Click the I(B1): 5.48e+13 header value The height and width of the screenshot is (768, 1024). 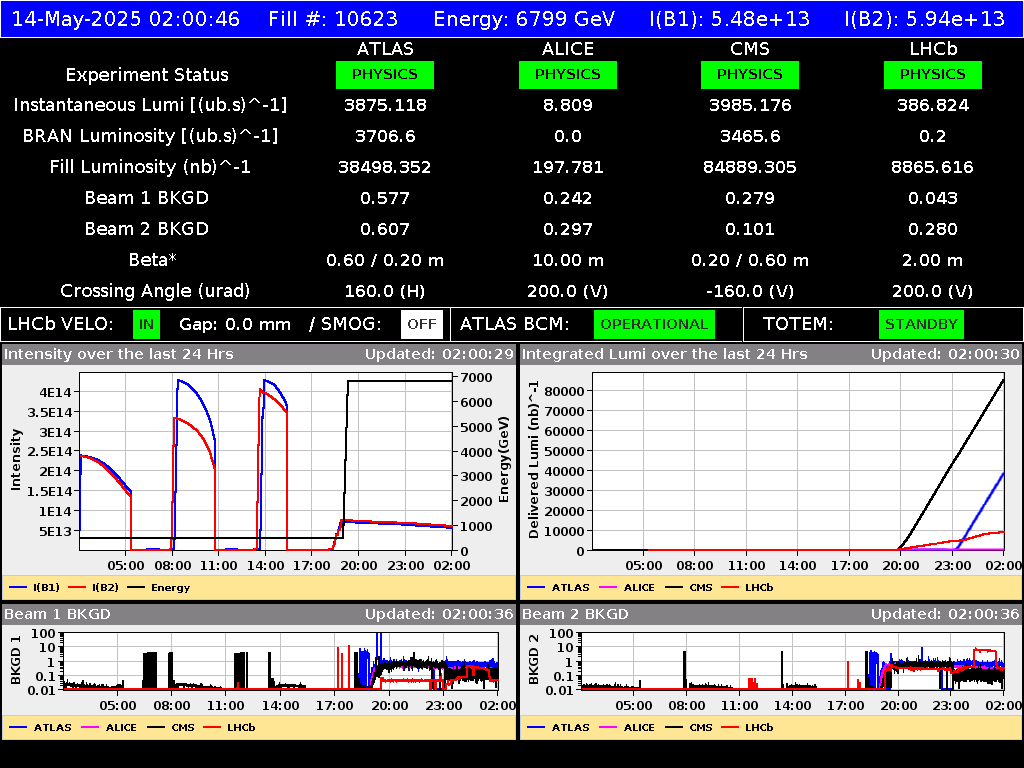(x=729, y=19)
